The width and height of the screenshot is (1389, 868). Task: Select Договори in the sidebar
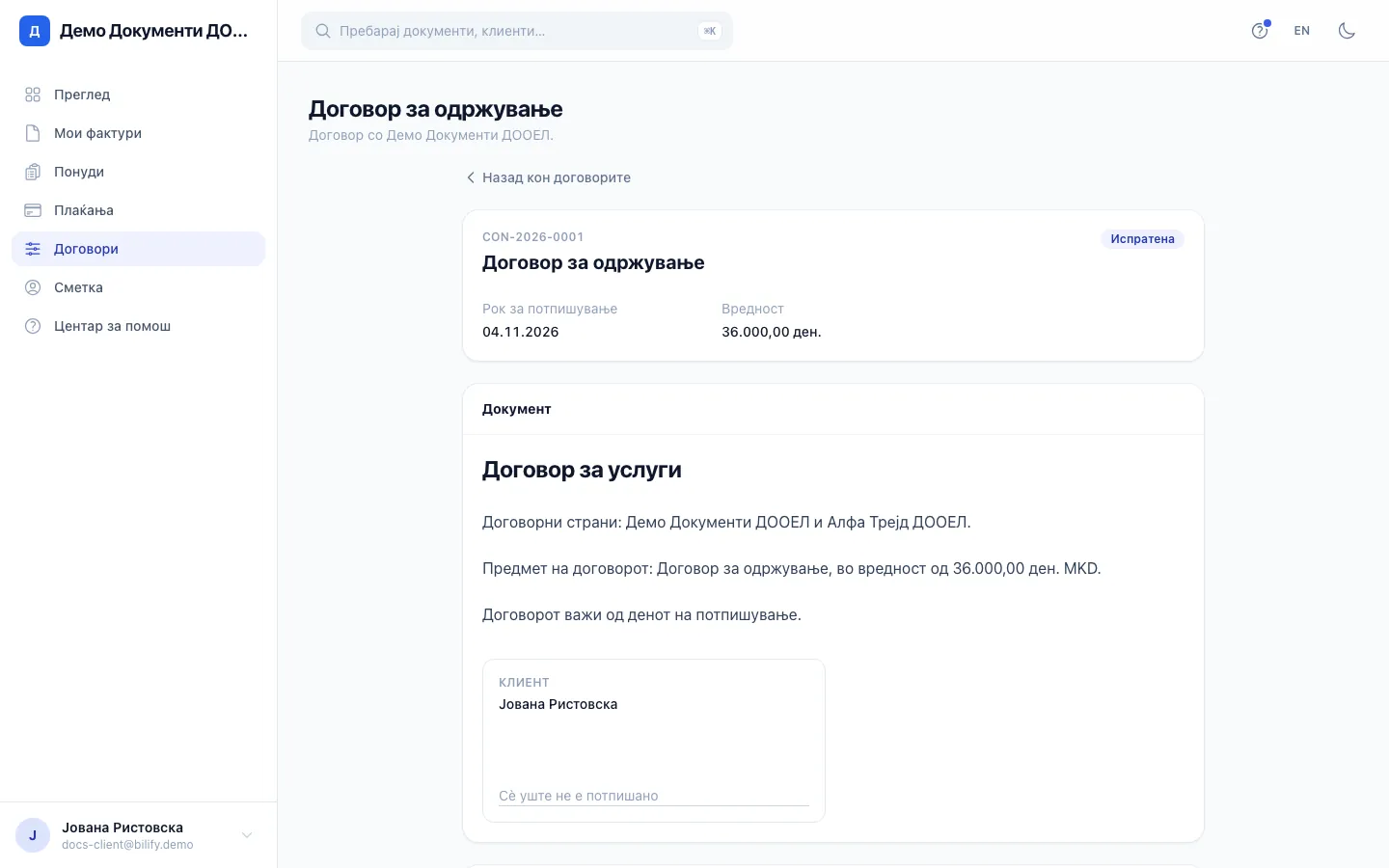[138, 249]
